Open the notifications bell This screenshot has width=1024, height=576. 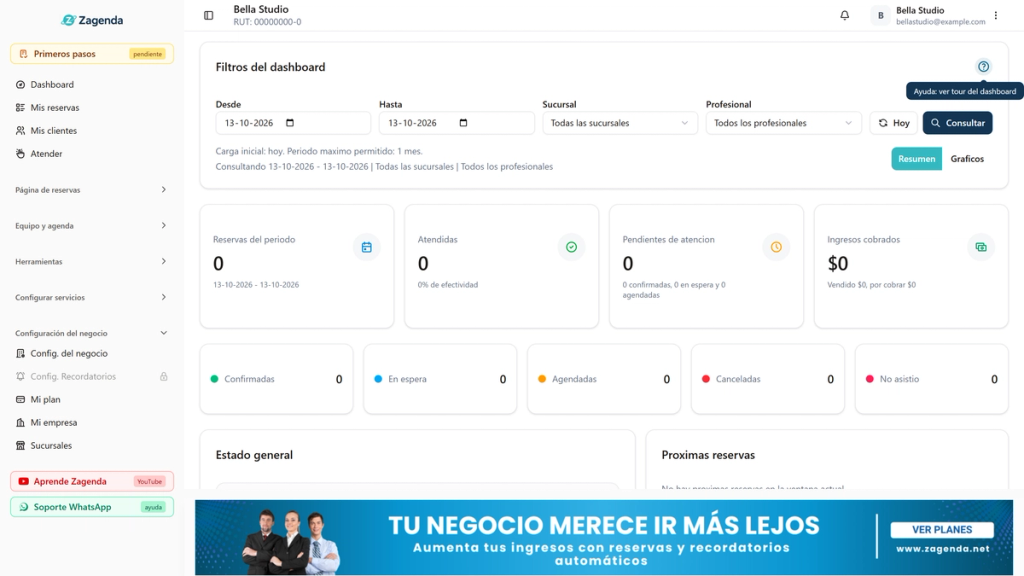844,15
